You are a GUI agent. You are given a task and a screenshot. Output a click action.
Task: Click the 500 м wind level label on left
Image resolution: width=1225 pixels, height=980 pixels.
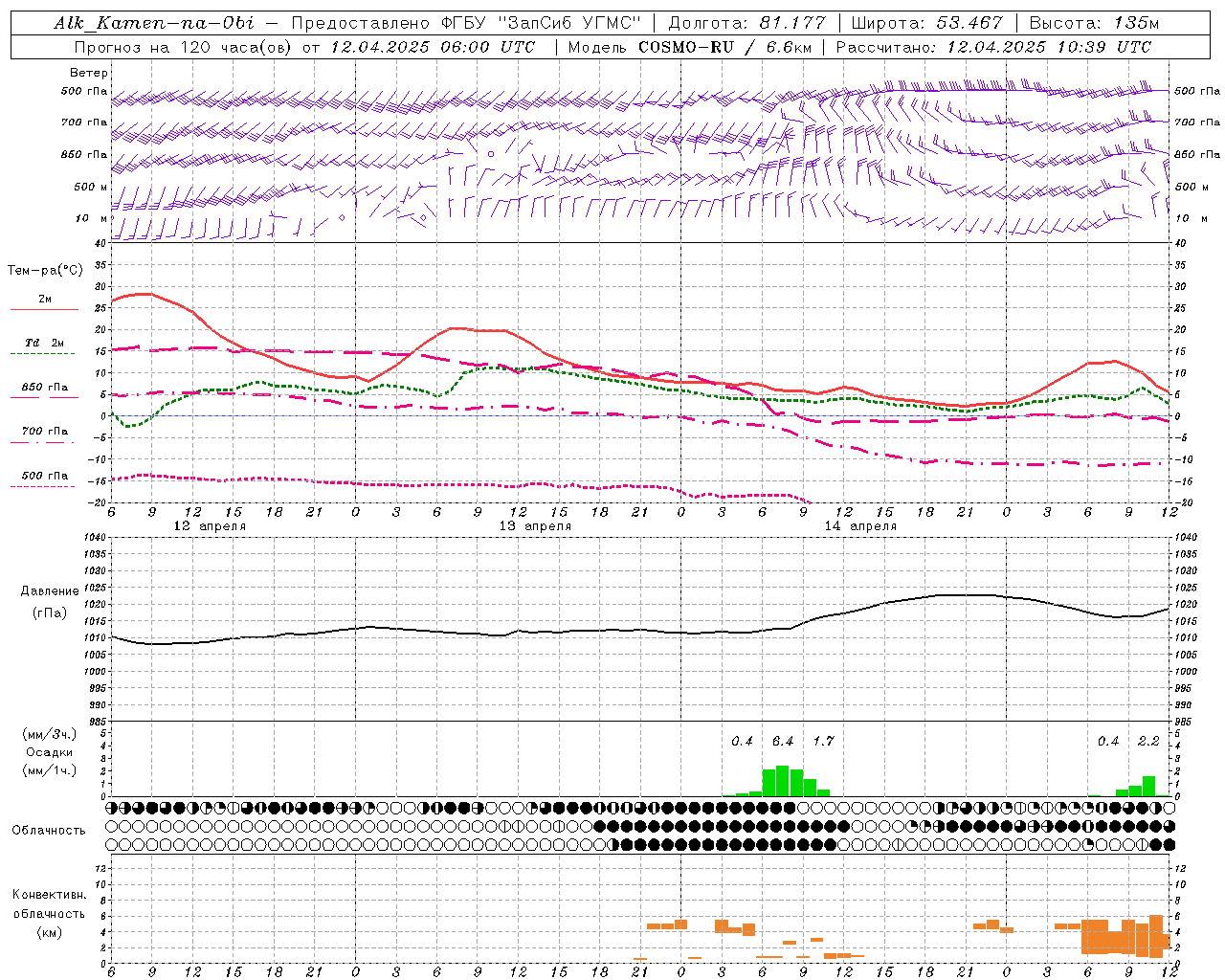click(91, 187)
